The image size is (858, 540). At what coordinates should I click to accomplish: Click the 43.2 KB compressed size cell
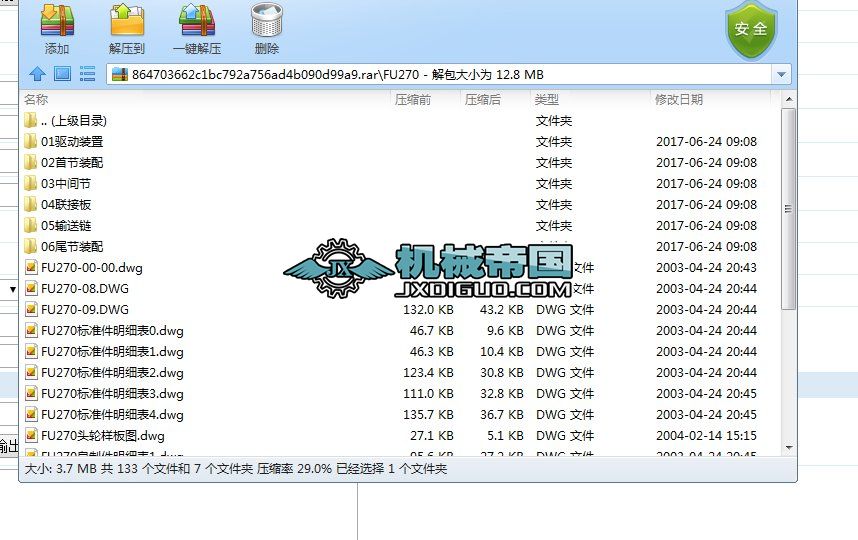click(502, 310)
